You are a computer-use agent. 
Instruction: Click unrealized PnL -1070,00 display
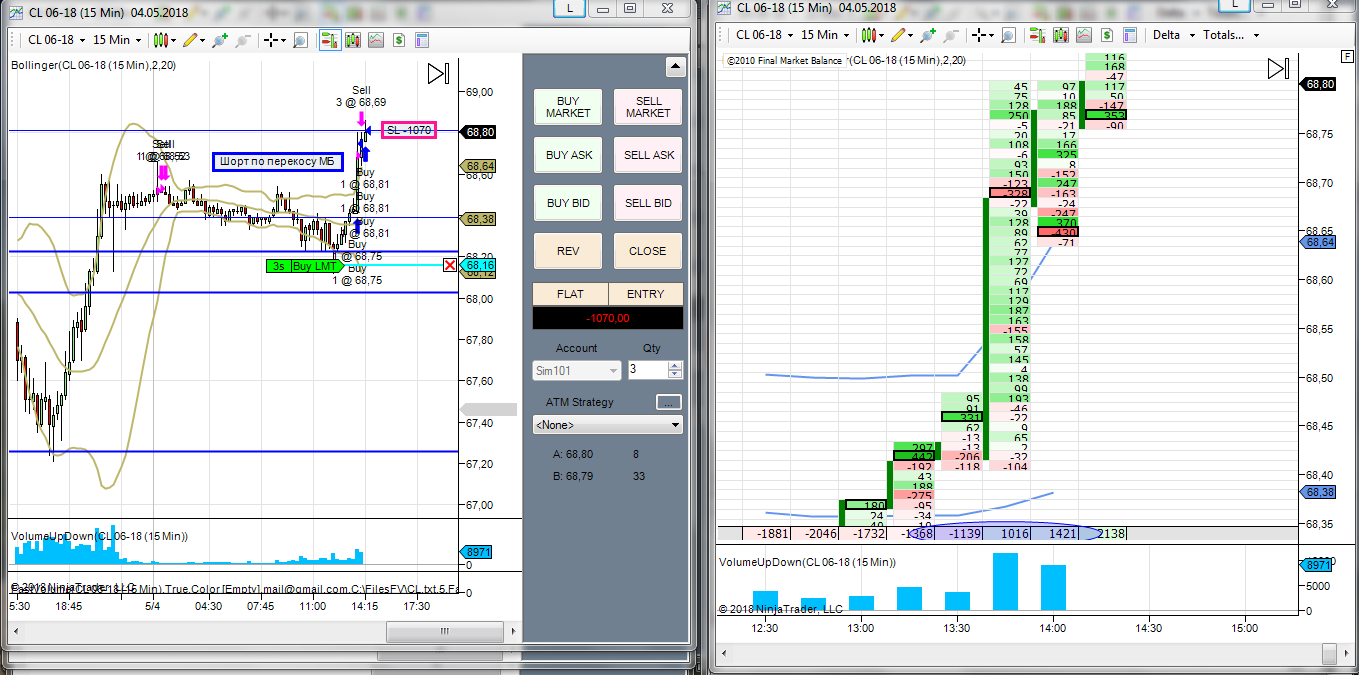pyautogui.click(x=608, y=318)
